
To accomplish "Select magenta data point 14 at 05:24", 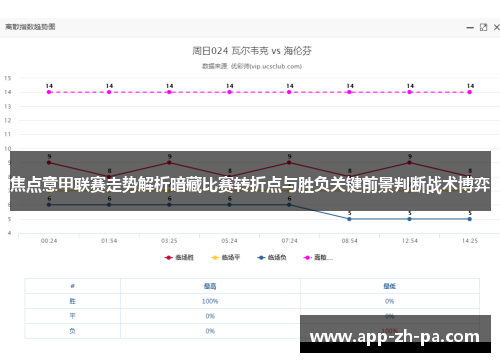I will tap(229, 92).
